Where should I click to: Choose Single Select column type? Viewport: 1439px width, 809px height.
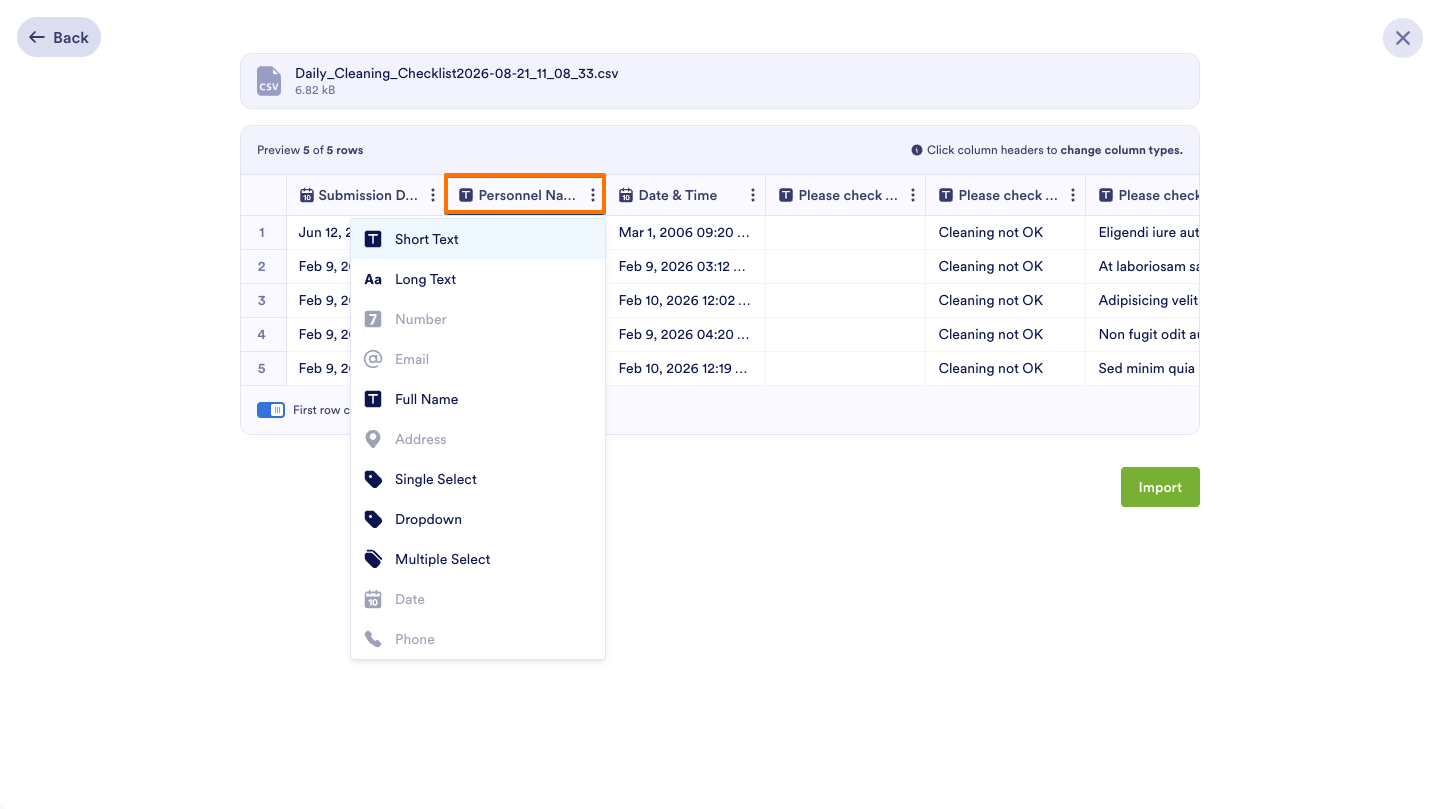coord(478,479)
